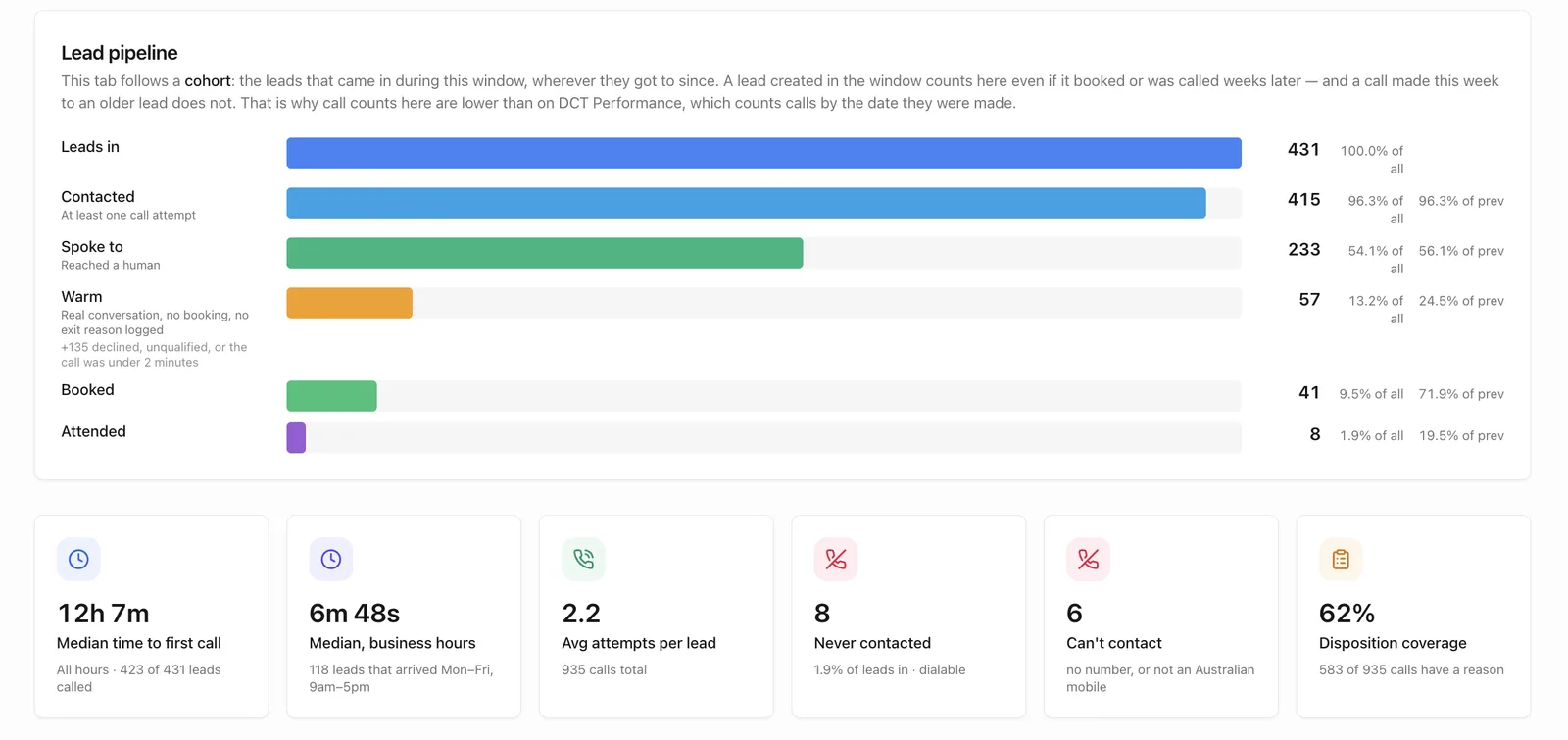This screenshot has height=740, width=1568.
Task: Click the 57 warm count
Action: 1309,300
